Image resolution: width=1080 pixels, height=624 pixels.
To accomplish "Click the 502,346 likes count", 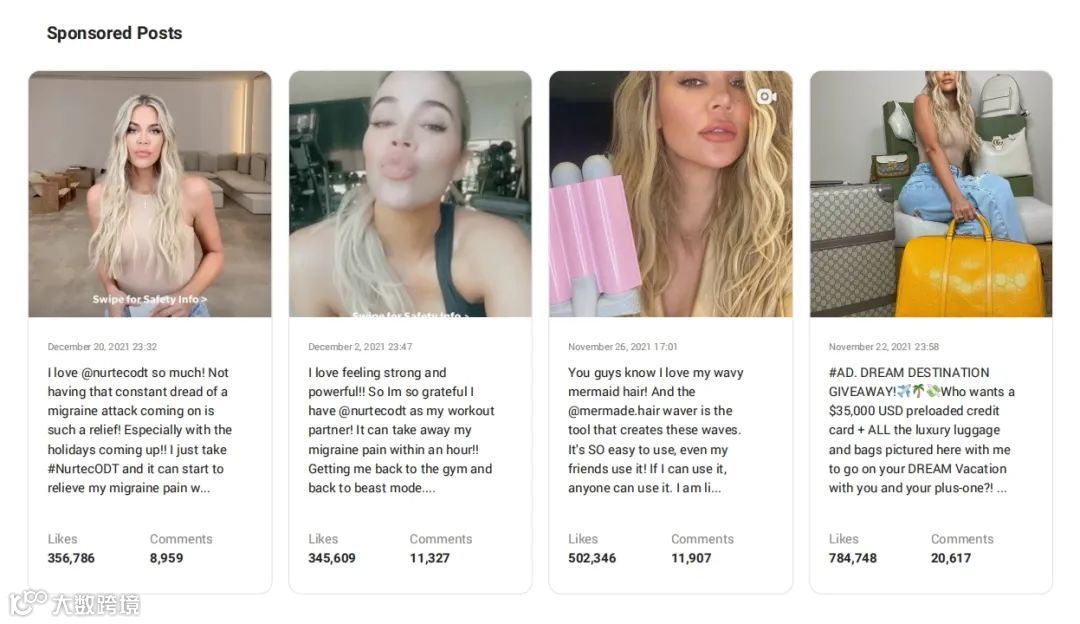I will click(592, 558).
